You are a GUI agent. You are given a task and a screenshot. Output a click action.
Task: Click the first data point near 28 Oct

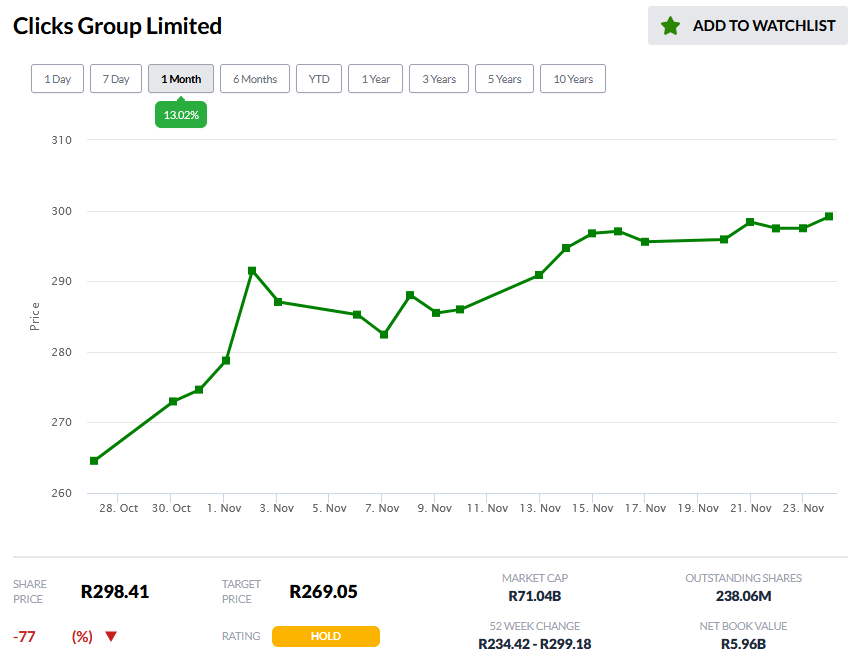pyautogui.click(x=94, y=461)
